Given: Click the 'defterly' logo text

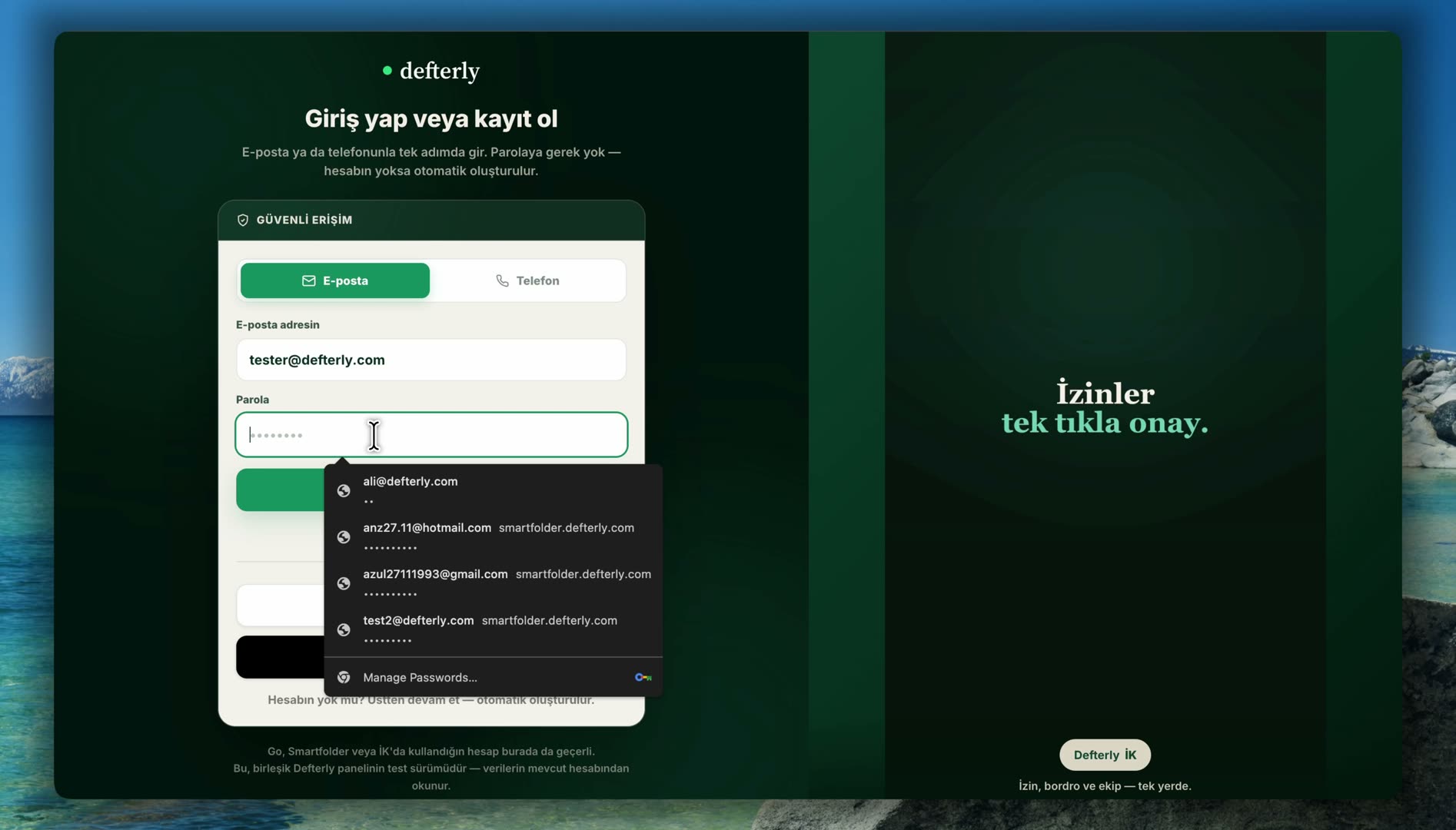Looking at the screenshot, I should [x=440, y=71].
